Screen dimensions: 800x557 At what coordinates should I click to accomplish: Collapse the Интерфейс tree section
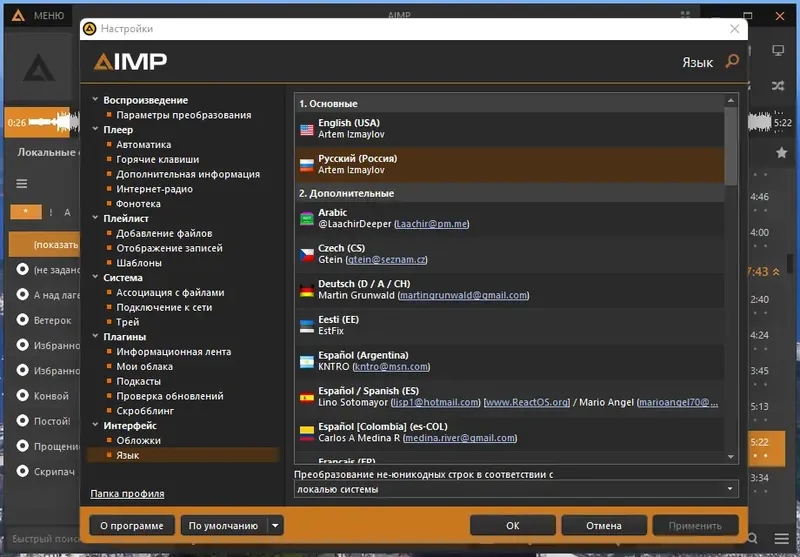(x=95, y=425)
